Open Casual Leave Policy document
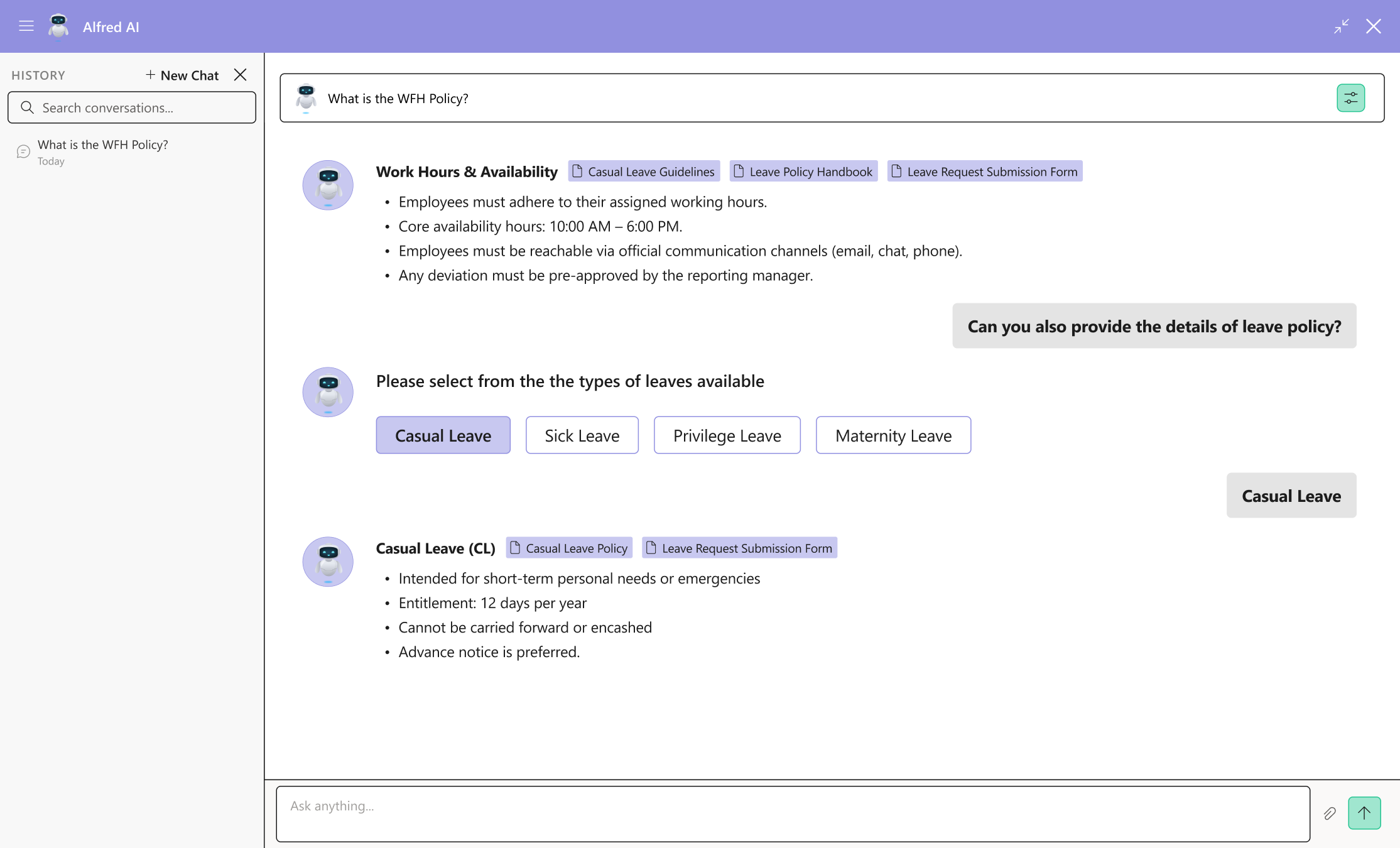Image resolution: width=1400 pixels, height=848 pixels. (569, 548)
